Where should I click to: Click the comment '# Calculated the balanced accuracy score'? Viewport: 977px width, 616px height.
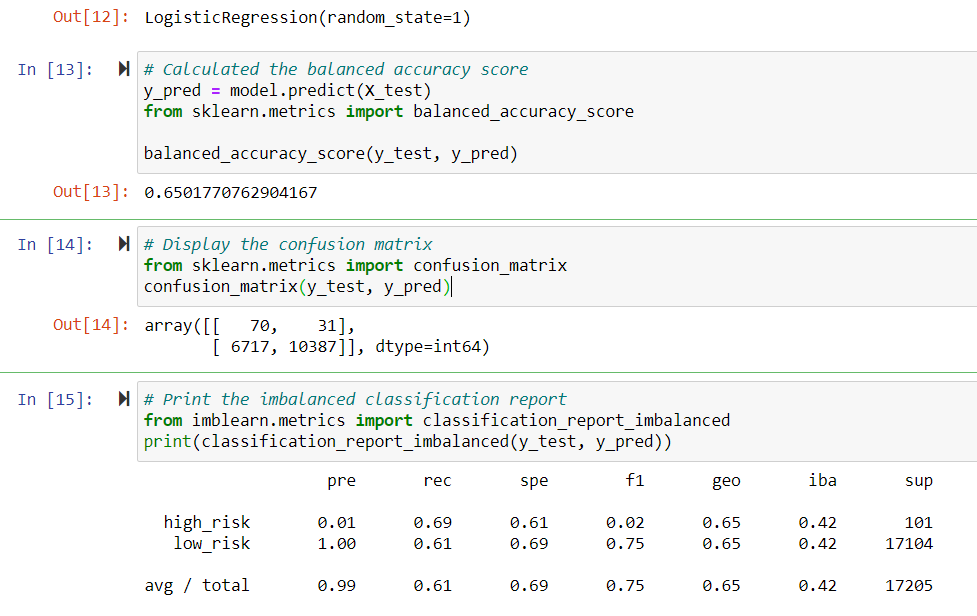click(336, 69)
